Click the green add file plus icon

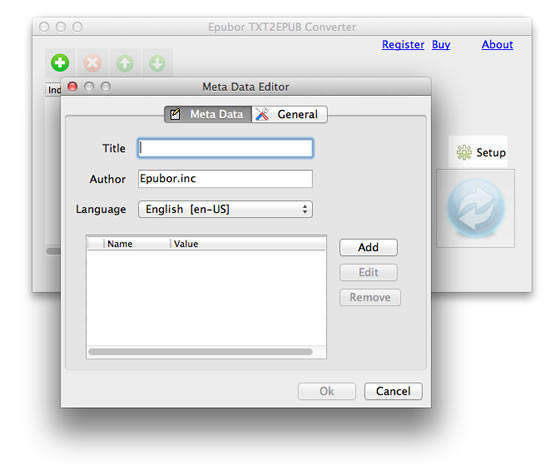60,63
